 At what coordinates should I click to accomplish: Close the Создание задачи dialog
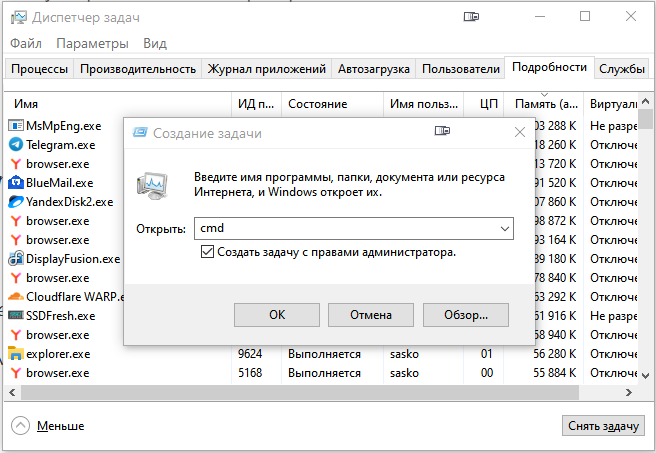click(520, 132)
